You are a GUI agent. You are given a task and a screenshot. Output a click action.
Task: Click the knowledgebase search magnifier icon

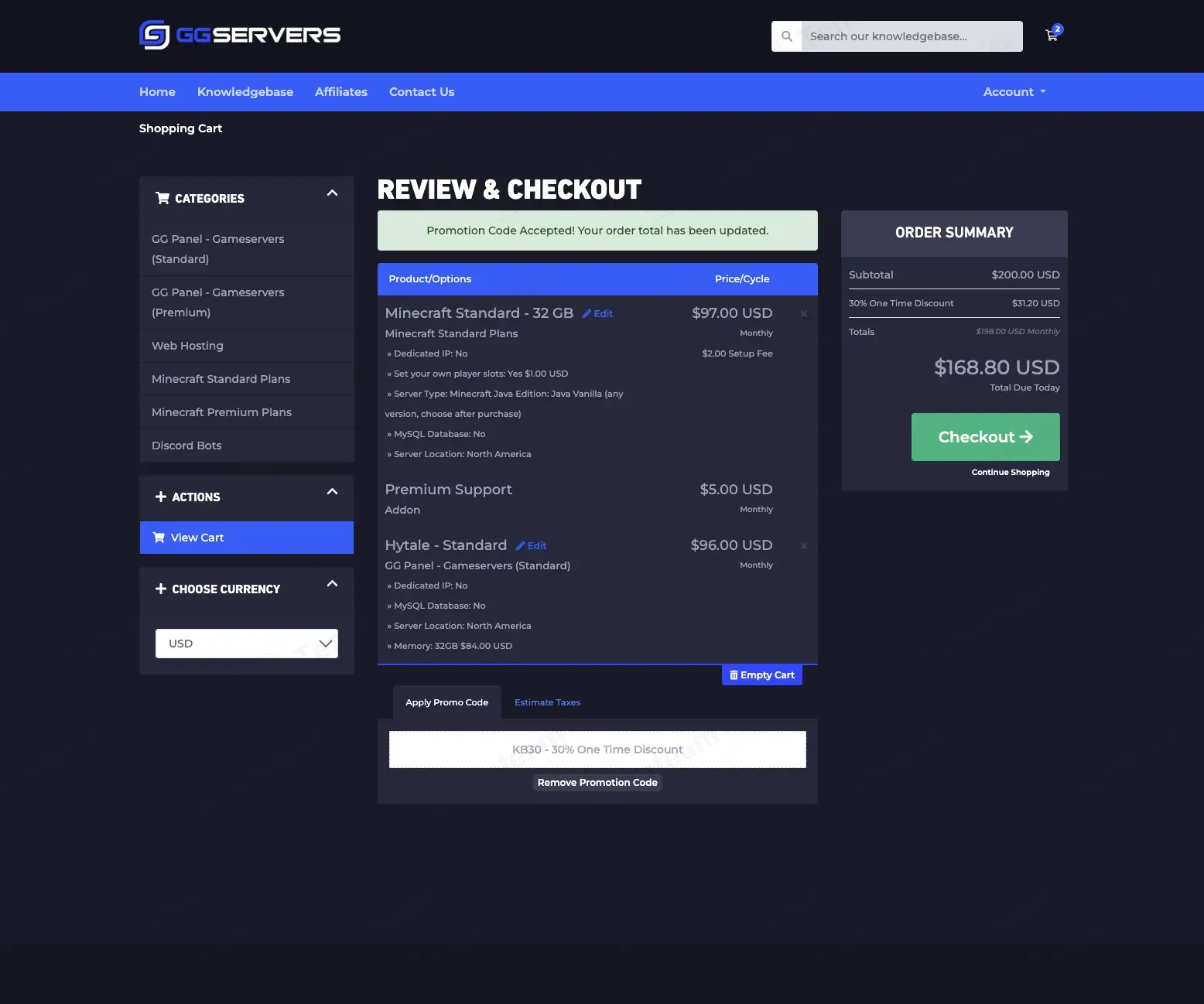(x=787, y=36)
